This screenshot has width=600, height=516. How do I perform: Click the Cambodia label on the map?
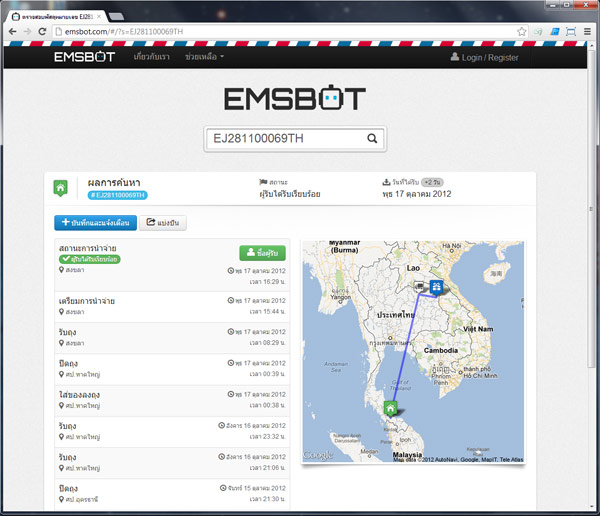coord(441,350)
